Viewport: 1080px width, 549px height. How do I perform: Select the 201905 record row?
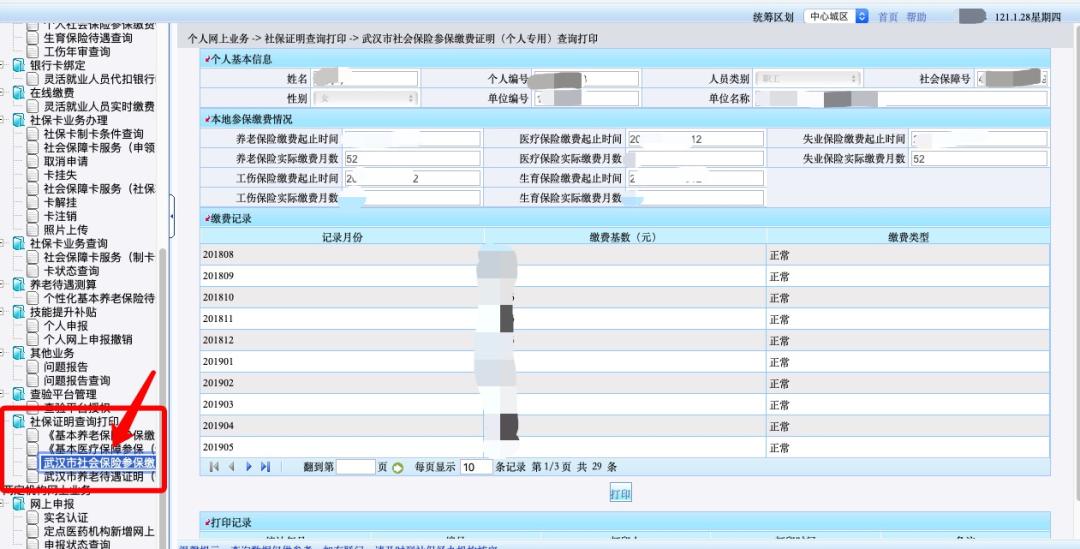click(x=625, y=447)
